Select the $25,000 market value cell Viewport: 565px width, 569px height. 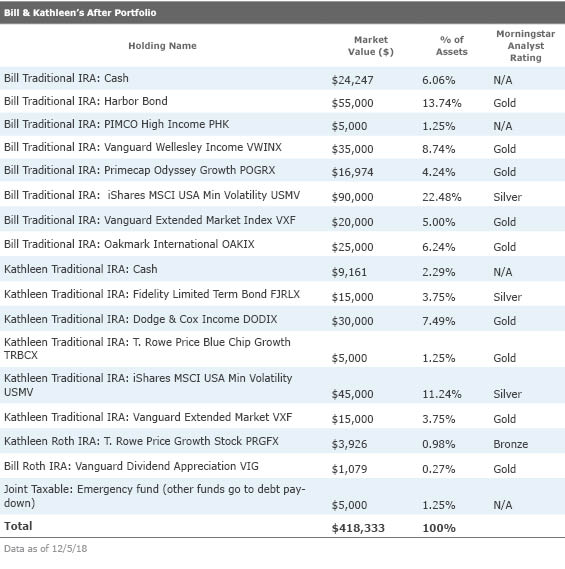pyautogui.click(x=352, y=247)
